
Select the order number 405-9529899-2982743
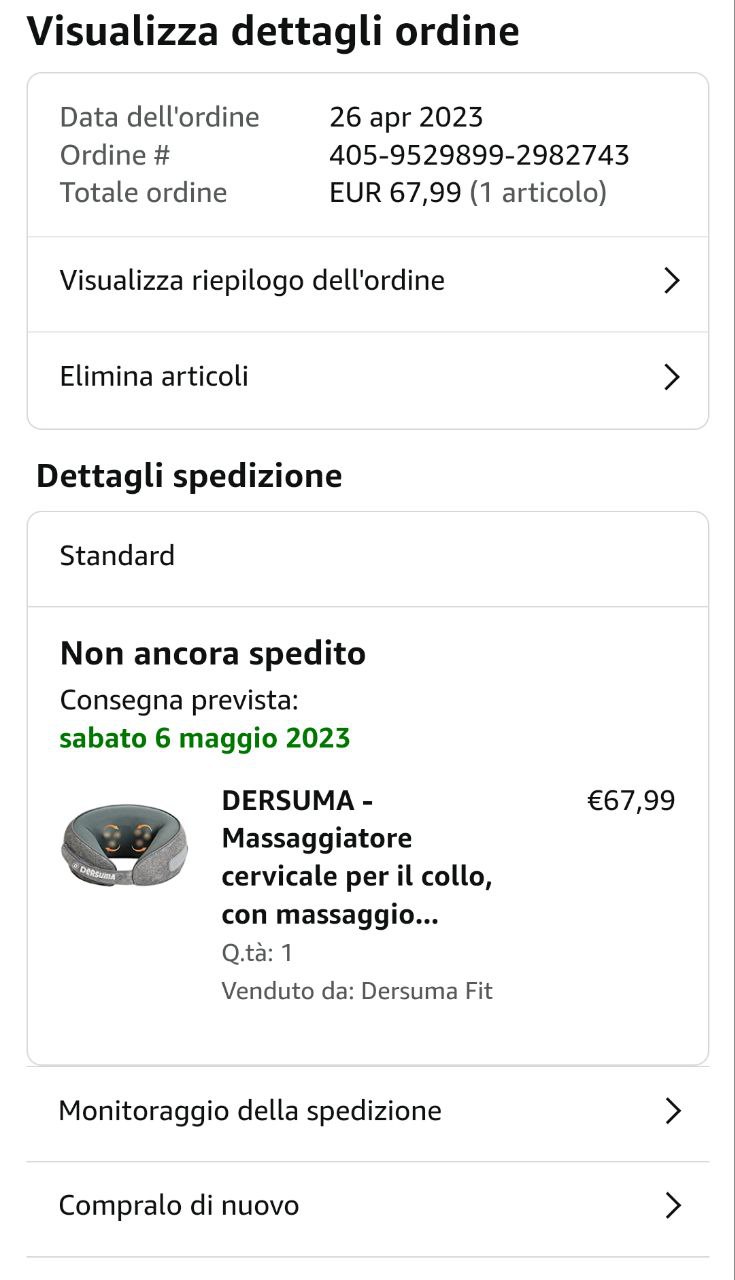(479, 155)
